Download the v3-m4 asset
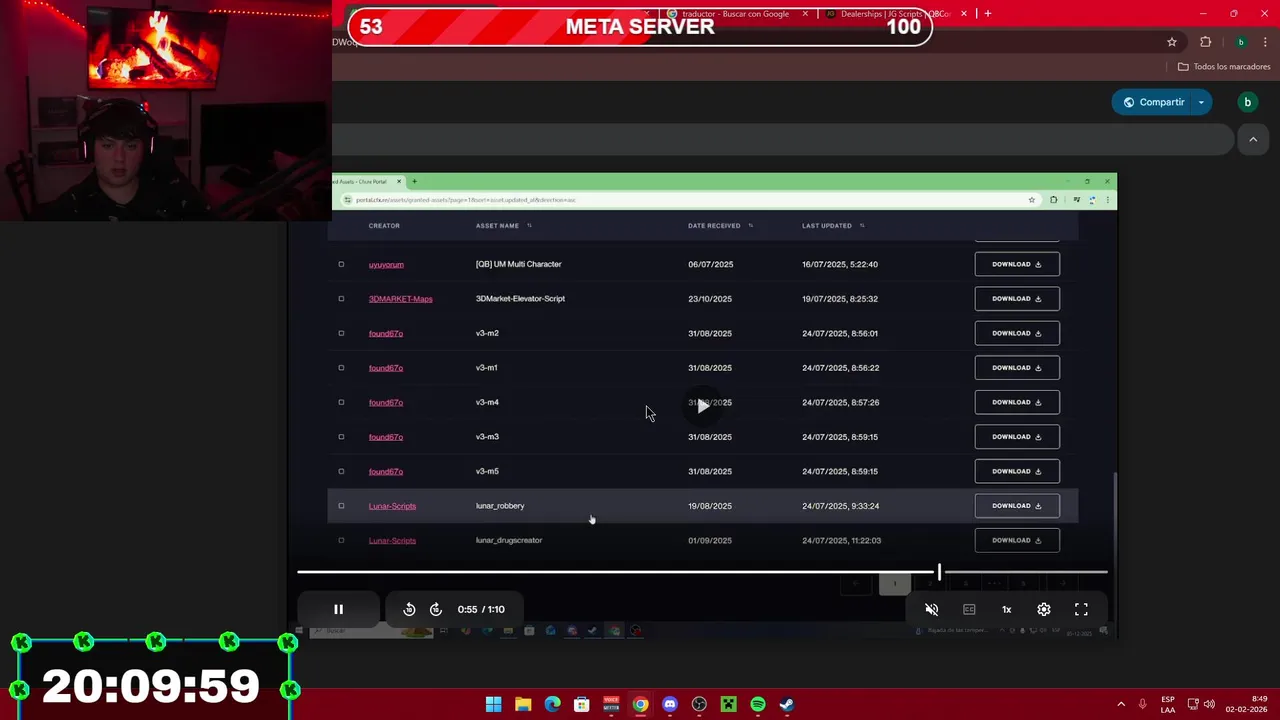 tap(1017, 402)
